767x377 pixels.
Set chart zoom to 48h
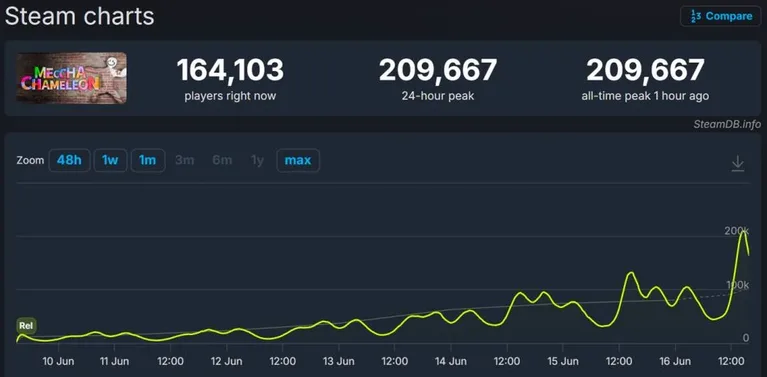69,160
